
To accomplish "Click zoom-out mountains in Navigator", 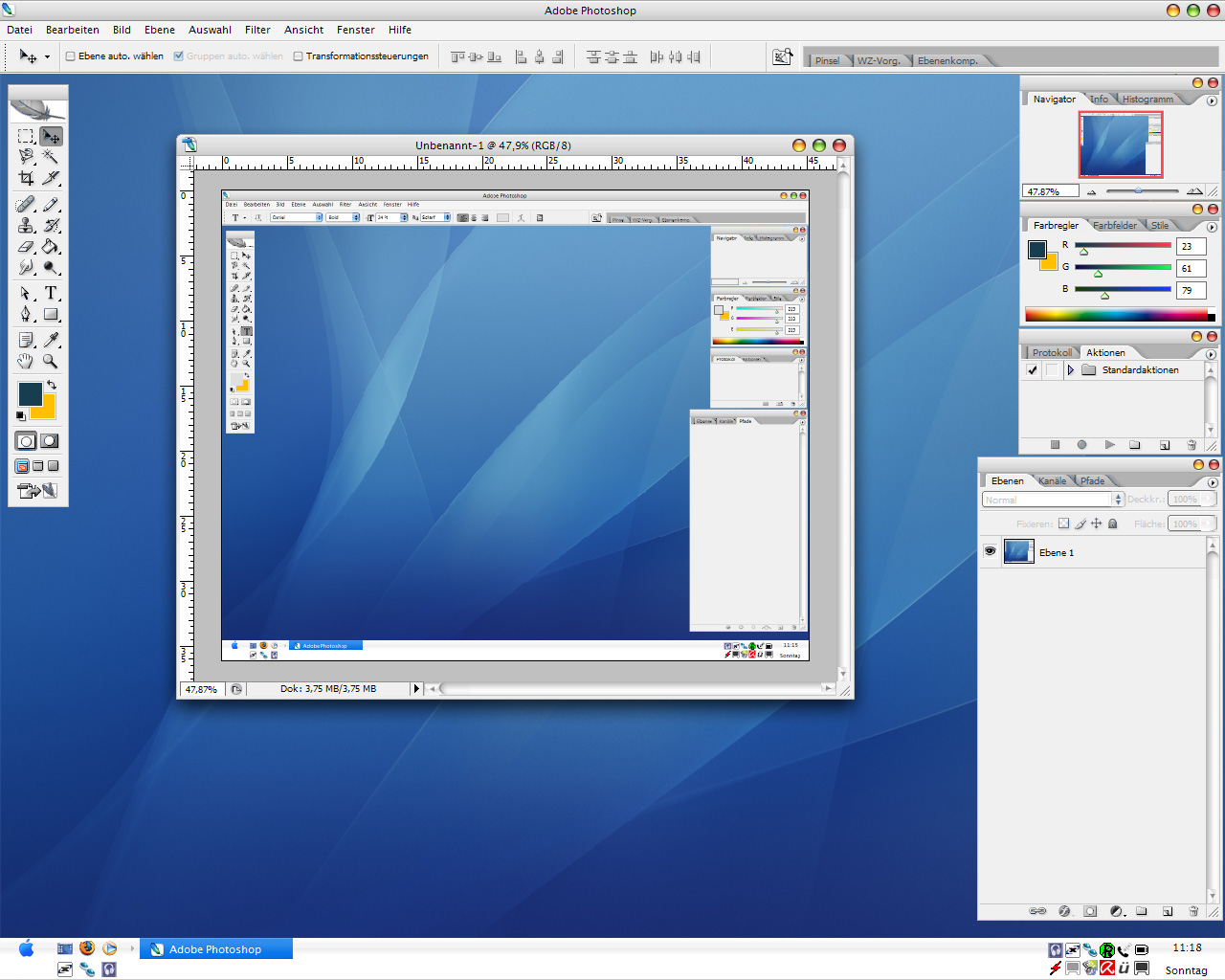I will (1092, 191).
